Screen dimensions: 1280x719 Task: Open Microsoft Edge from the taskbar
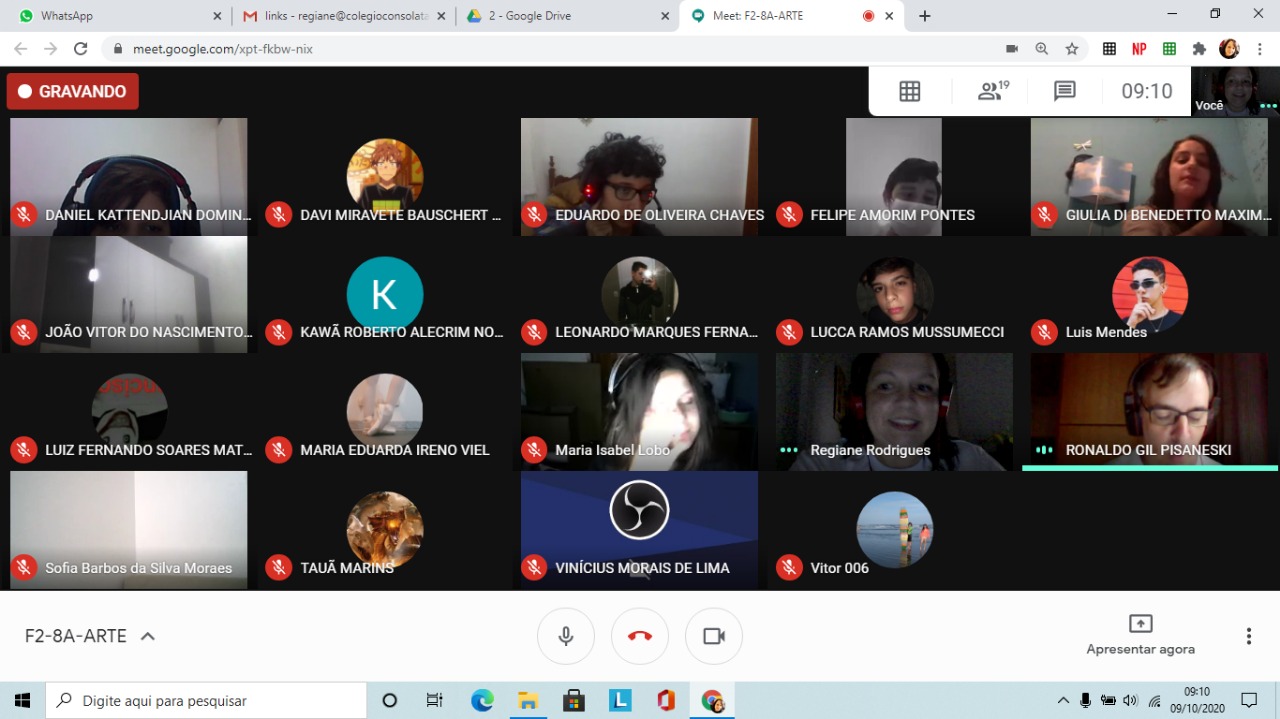click(x=482, y=701)
